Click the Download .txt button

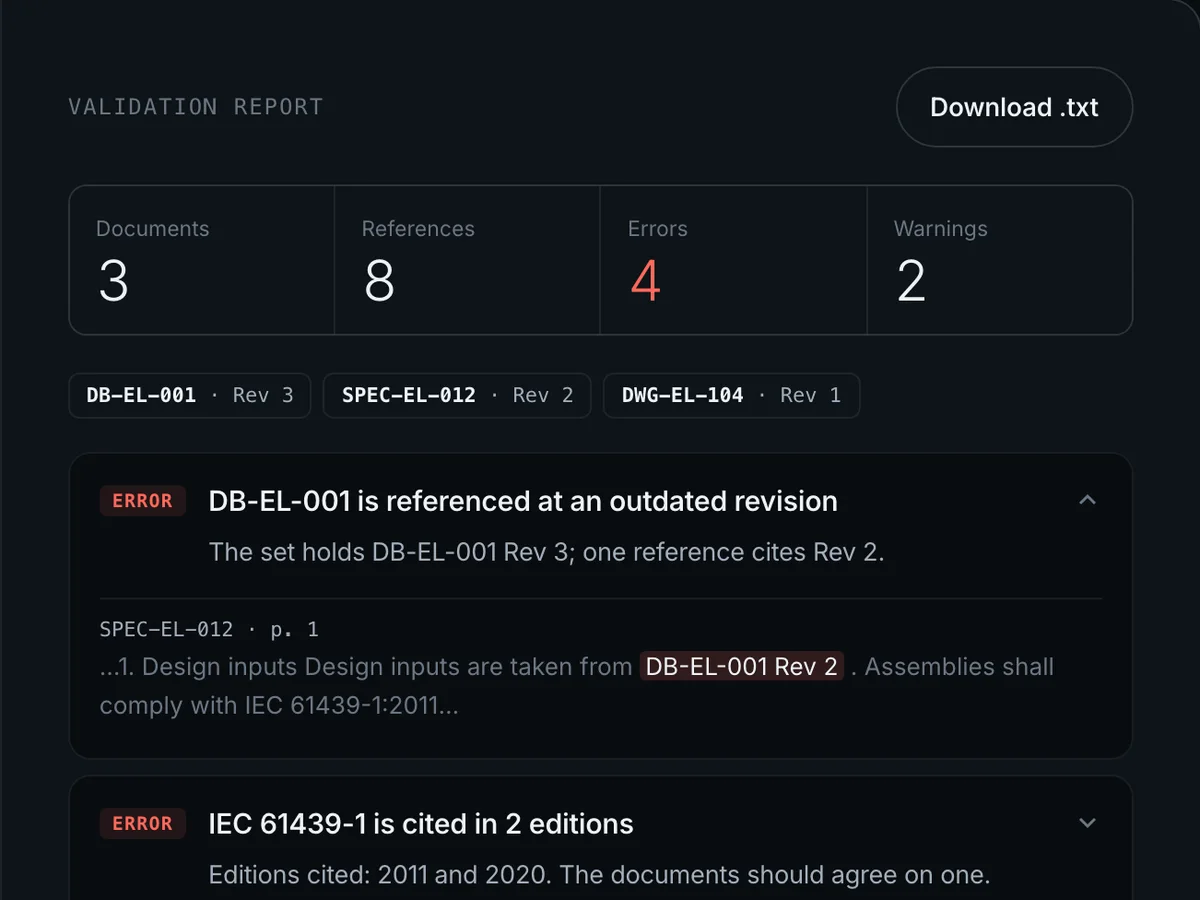pos(1014,107)
